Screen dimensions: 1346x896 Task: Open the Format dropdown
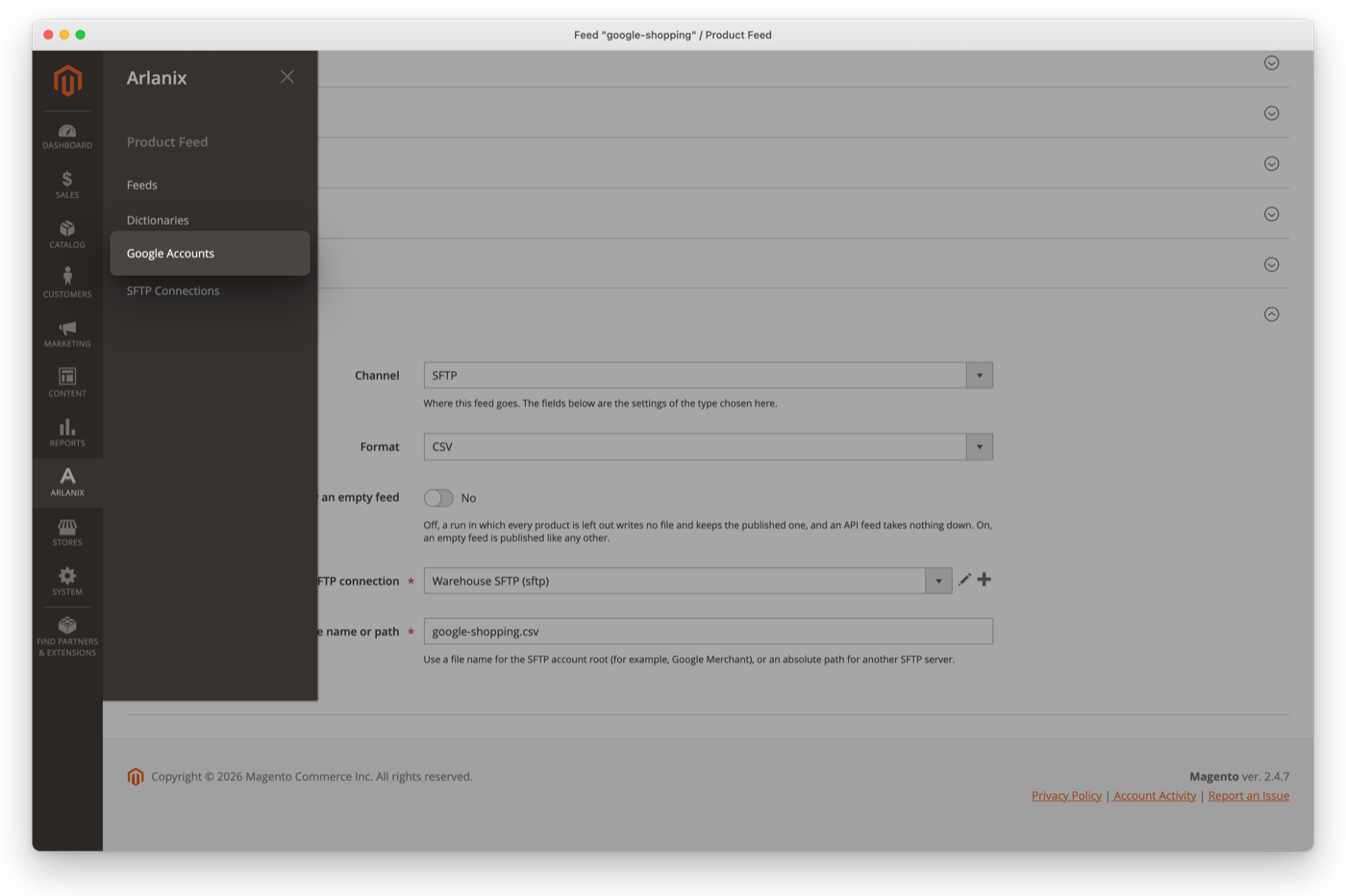pyautogui.click(x=709, y=447)
